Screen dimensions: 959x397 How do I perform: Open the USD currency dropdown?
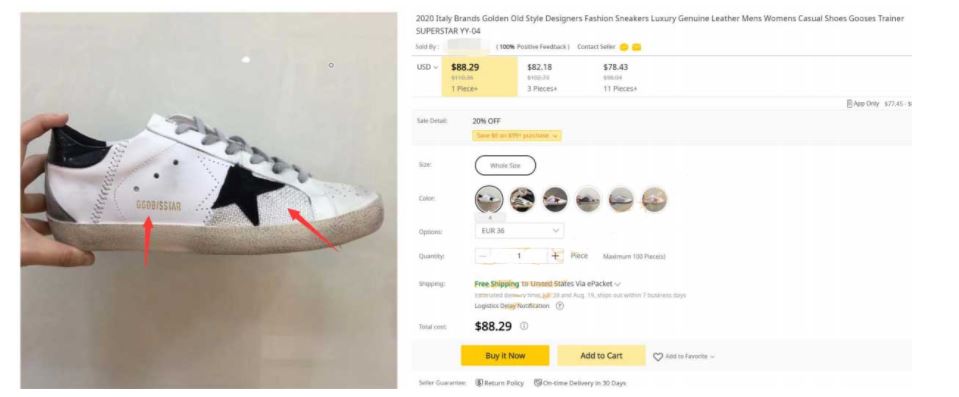[x=427, y=67]
